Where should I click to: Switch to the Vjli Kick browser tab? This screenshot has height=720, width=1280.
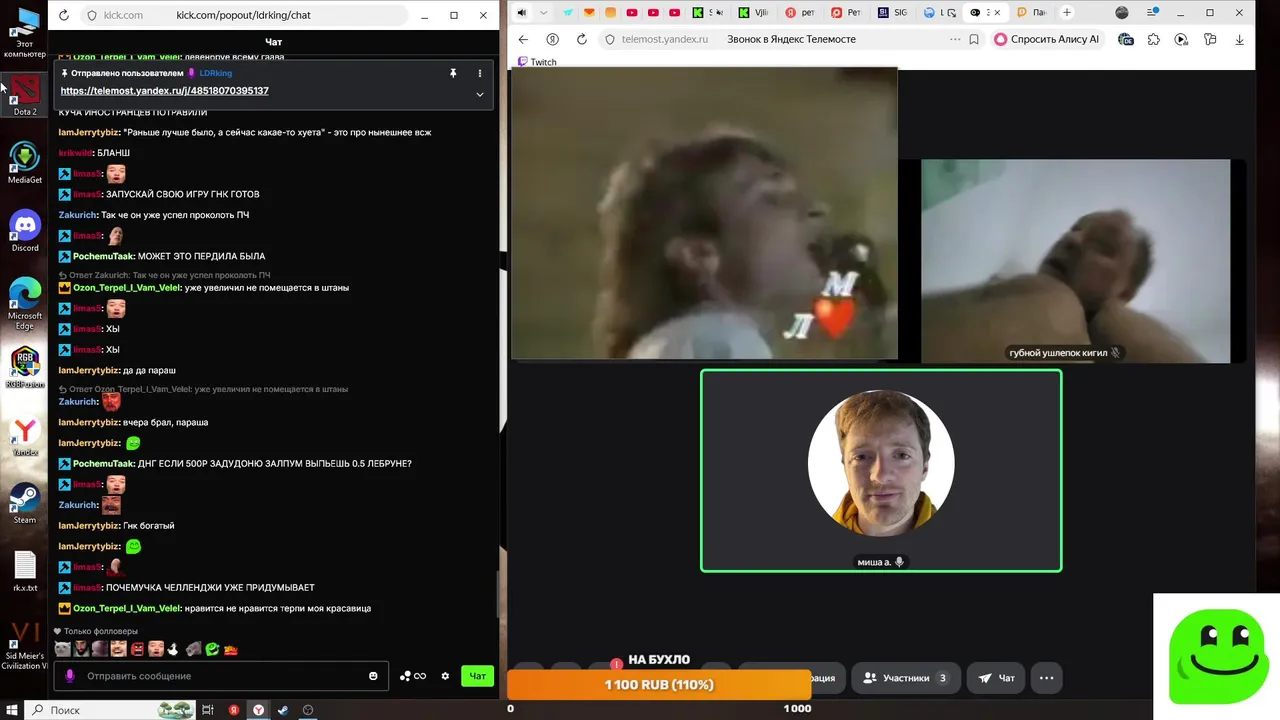(753, 13)
